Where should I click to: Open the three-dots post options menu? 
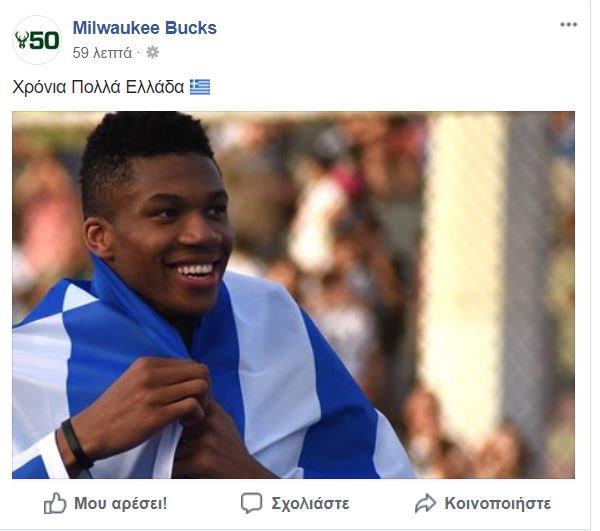pyautogui.click(x=568, y=24)
